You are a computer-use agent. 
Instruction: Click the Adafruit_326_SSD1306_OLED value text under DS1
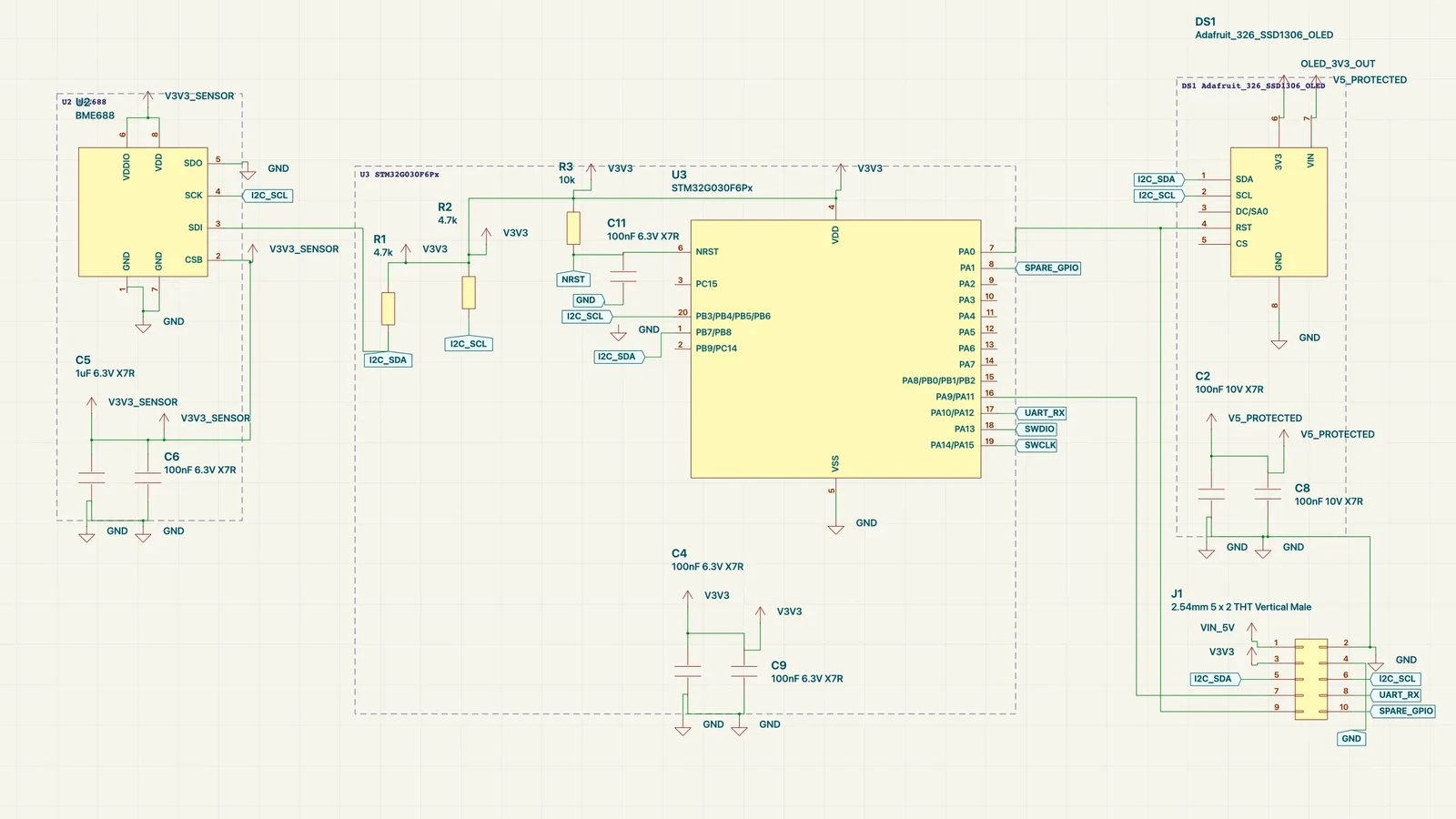tap(1264, 35)
